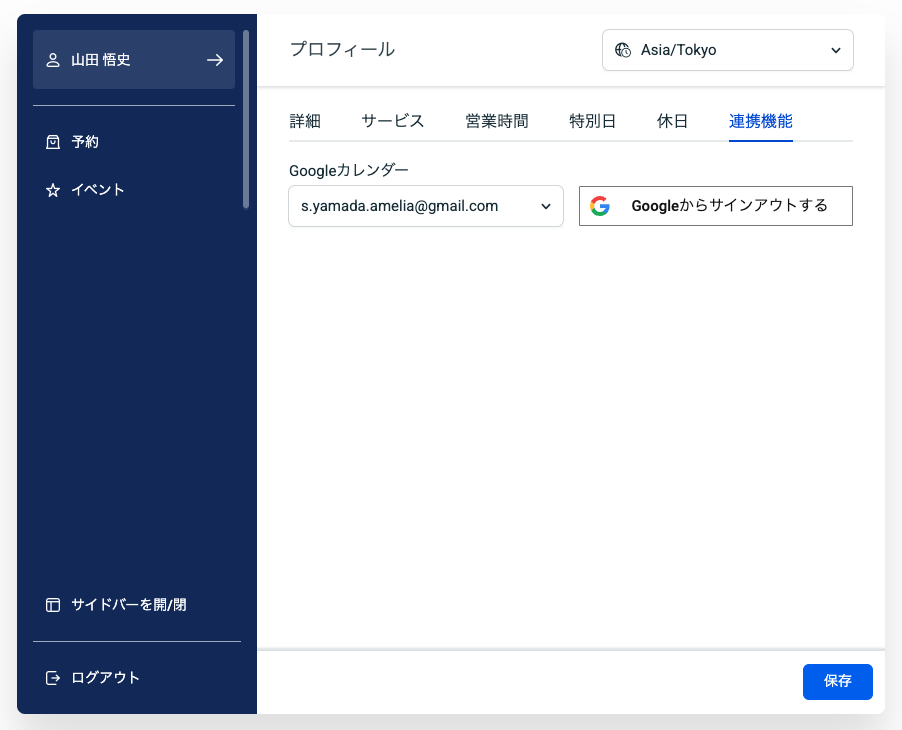Click the sidebar open/close panel icon
The height and width of the screenshot is (730, 902).
[x=53, y=605]
